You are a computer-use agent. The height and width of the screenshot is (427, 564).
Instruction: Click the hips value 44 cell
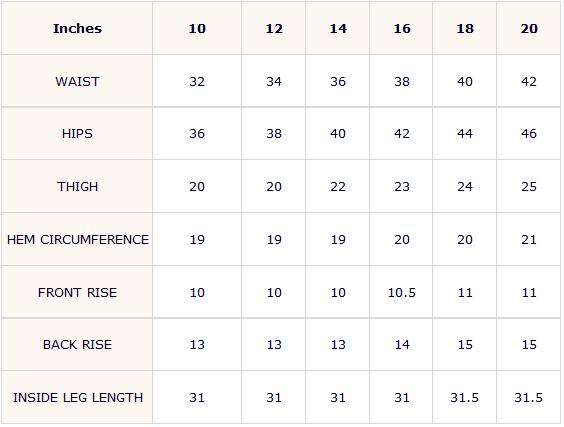tap(465, 134)
